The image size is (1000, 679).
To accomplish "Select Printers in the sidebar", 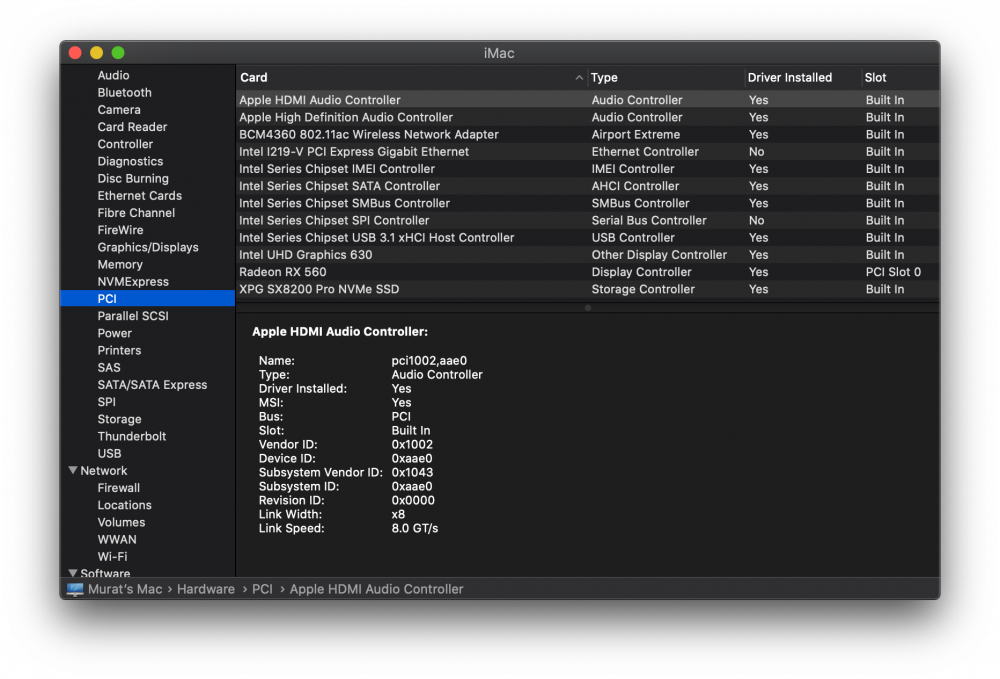I will point(119,351).
